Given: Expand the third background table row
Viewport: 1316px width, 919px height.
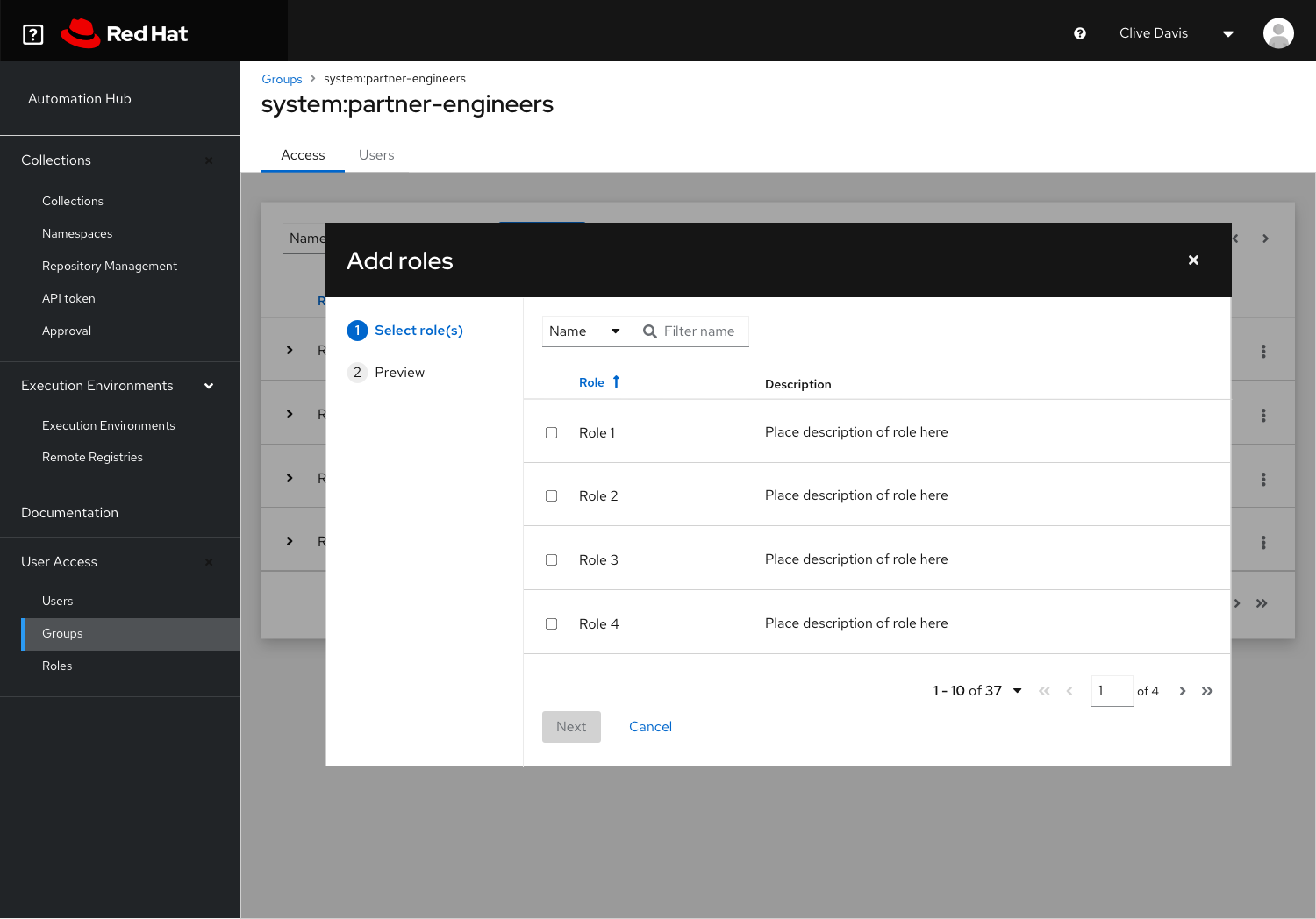Looking at the screenshot, I should [x=290, y=478].
